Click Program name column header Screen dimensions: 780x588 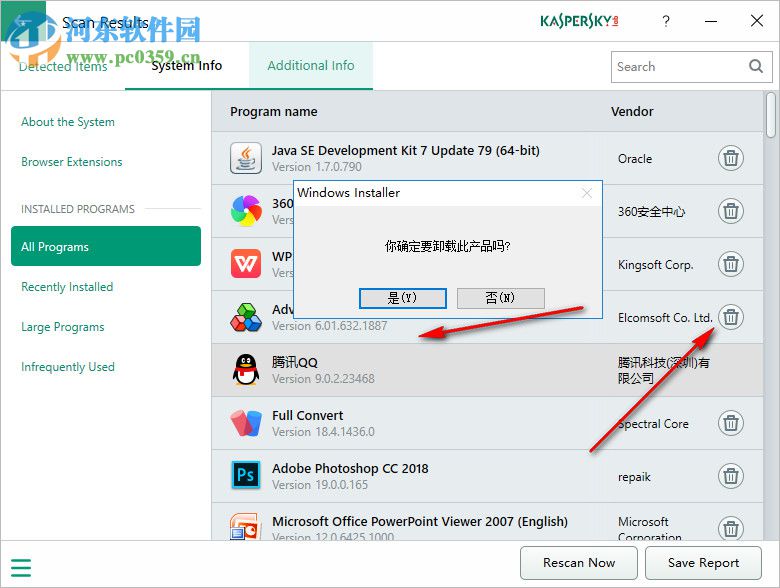[274, 111]
